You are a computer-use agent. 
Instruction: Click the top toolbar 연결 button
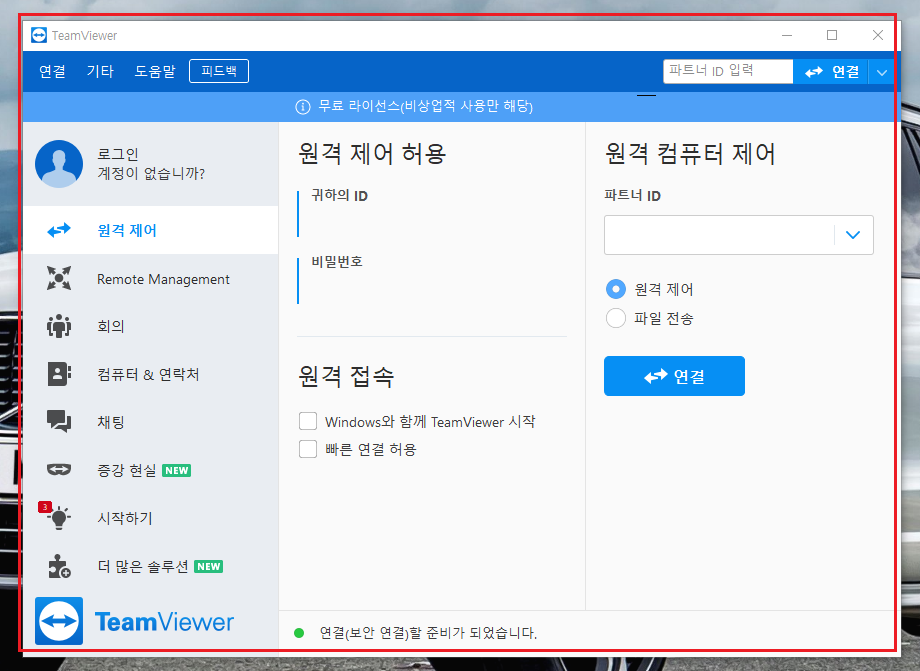point(831,72)
